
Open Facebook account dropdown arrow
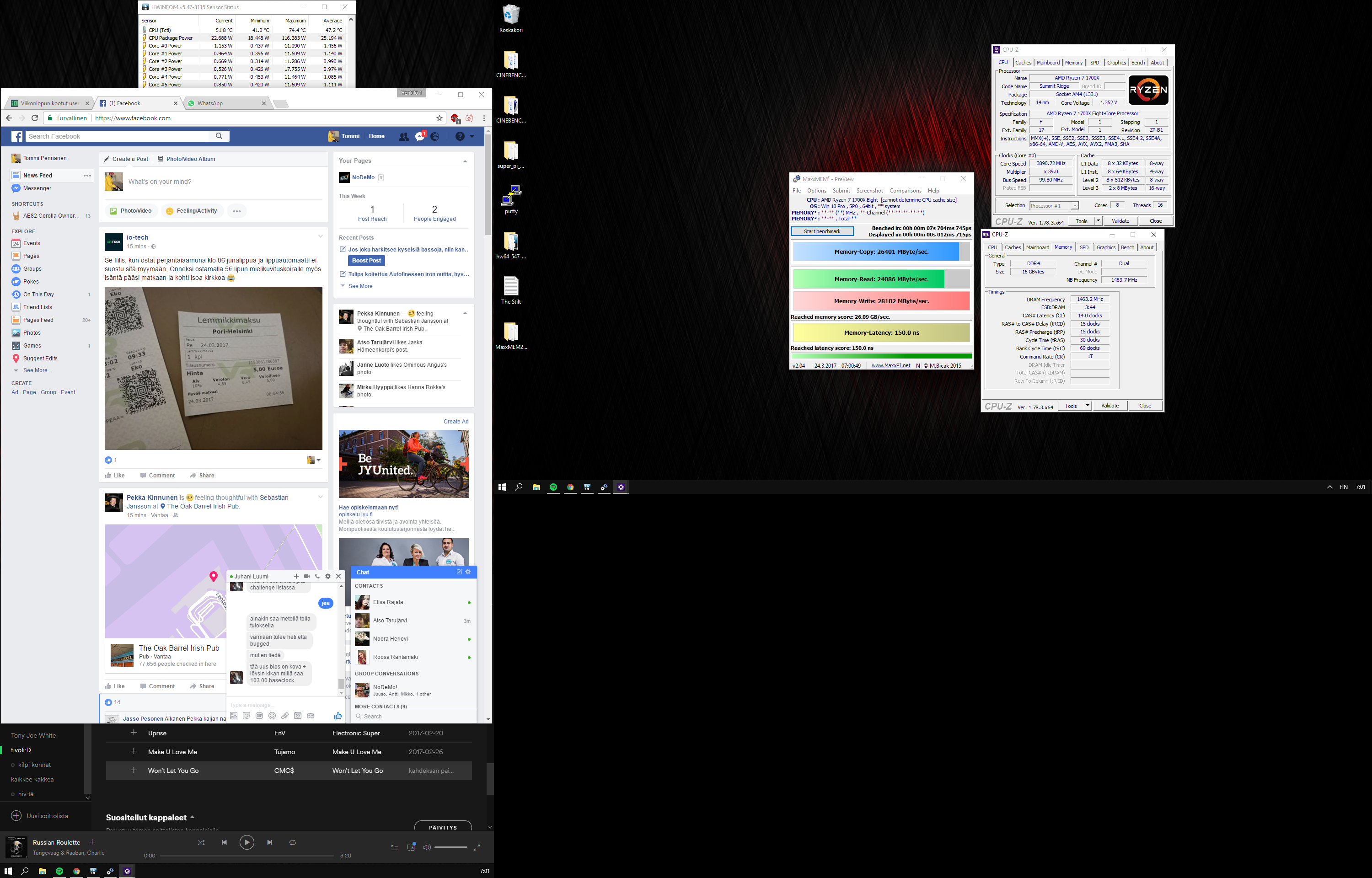(x=472, y=136)
